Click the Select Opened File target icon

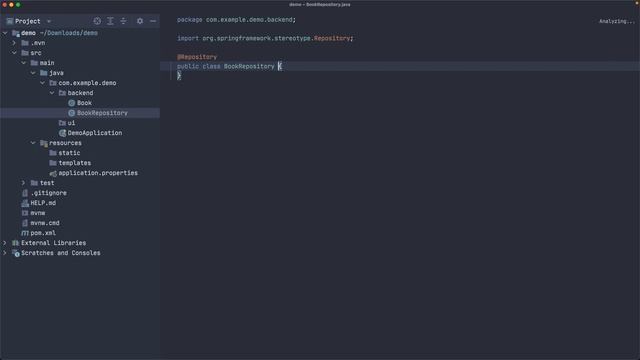pos(97,21)
